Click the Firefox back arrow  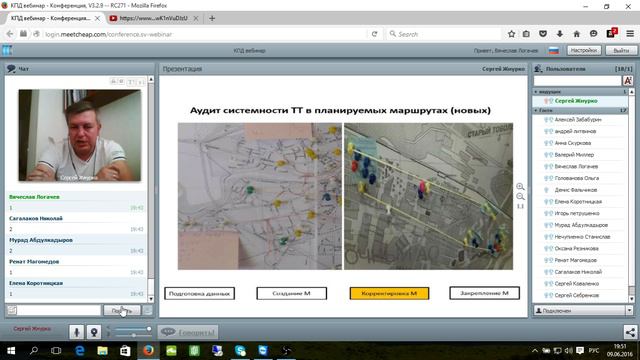[10, 34]
